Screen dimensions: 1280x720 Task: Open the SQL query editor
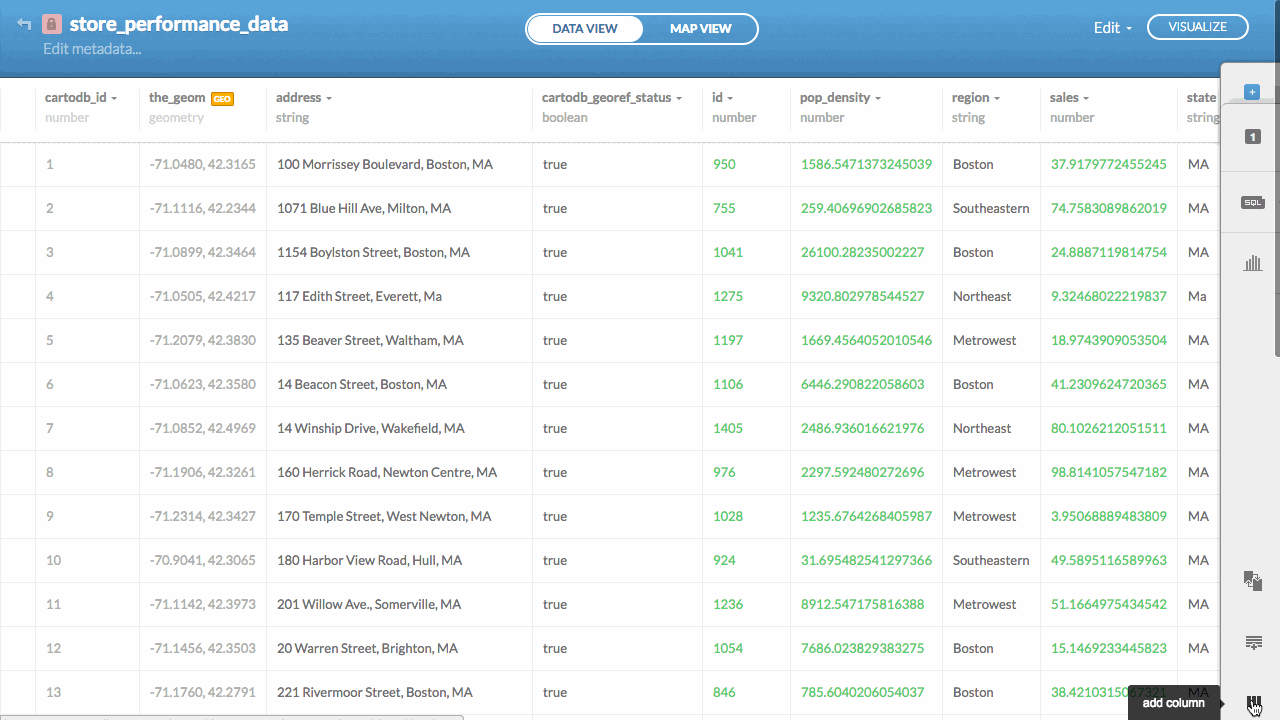(1253, 202)
